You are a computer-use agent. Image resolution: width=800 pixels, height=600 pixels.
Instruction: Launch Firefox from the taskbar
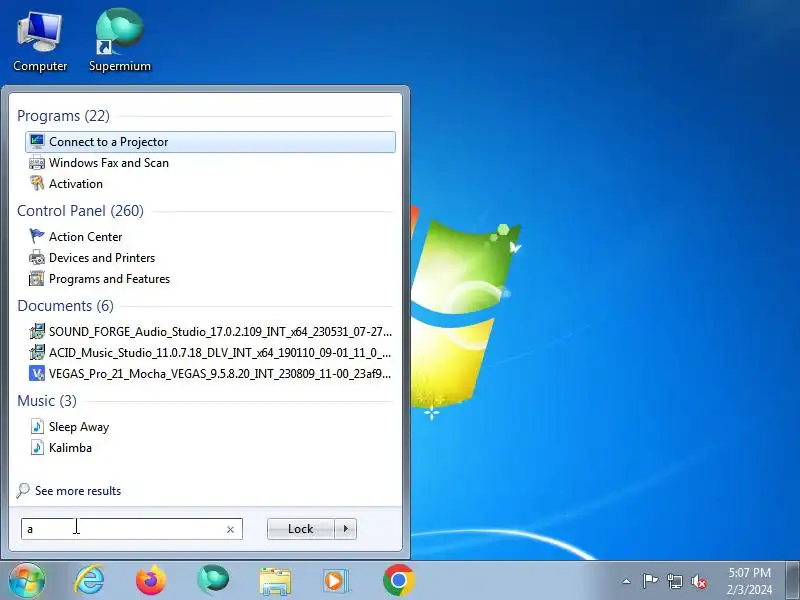151,581
